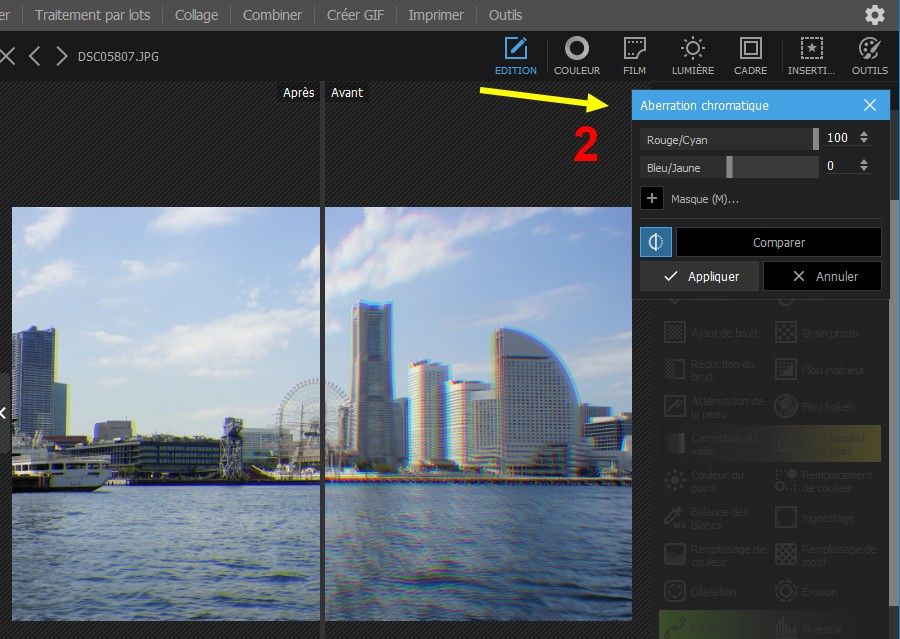Switch to the LUMIÈRE tab
900x639 pixels.
coord(693,56)
